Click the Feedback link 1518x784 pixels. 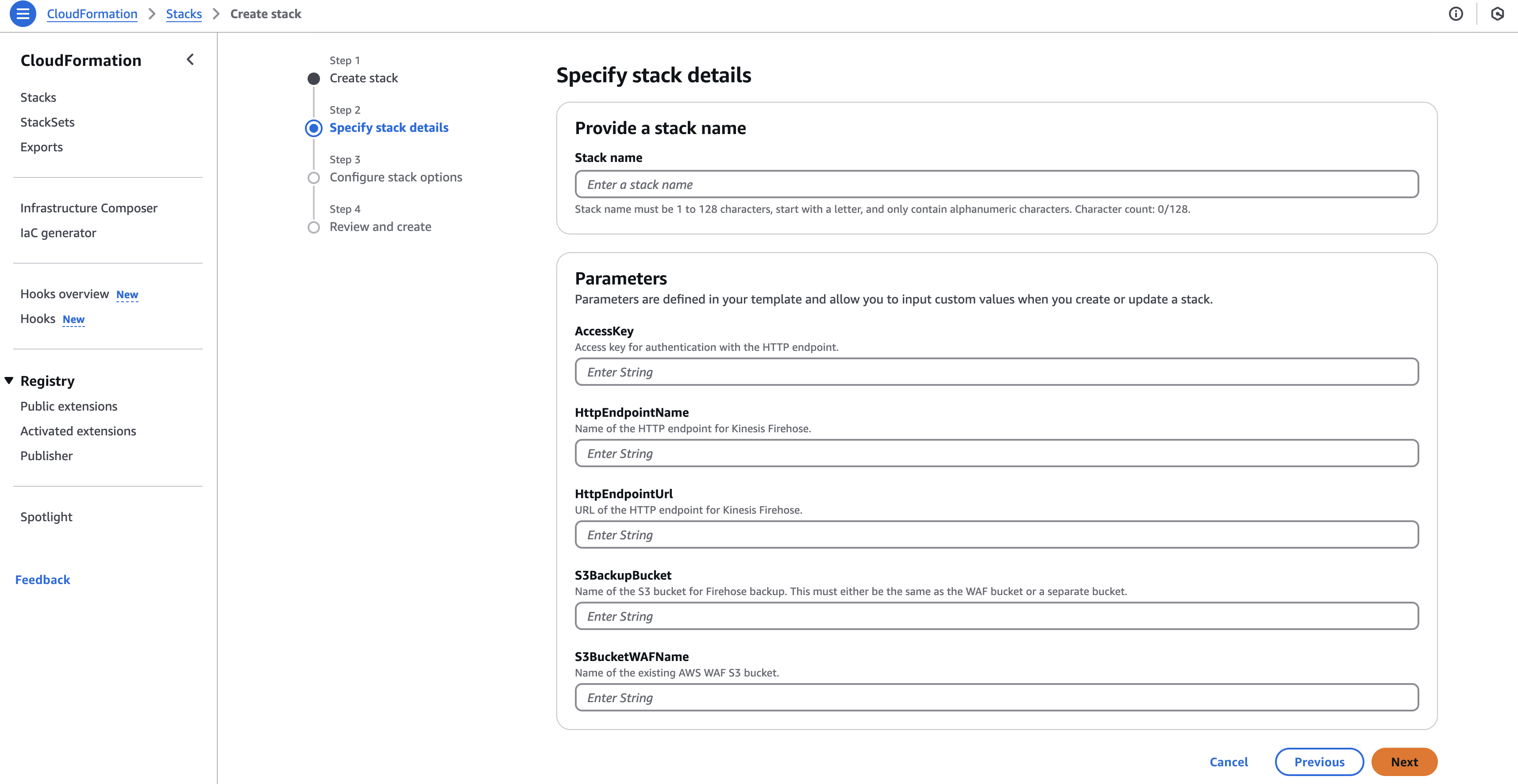pyautogui.click(x=43, y=579)
